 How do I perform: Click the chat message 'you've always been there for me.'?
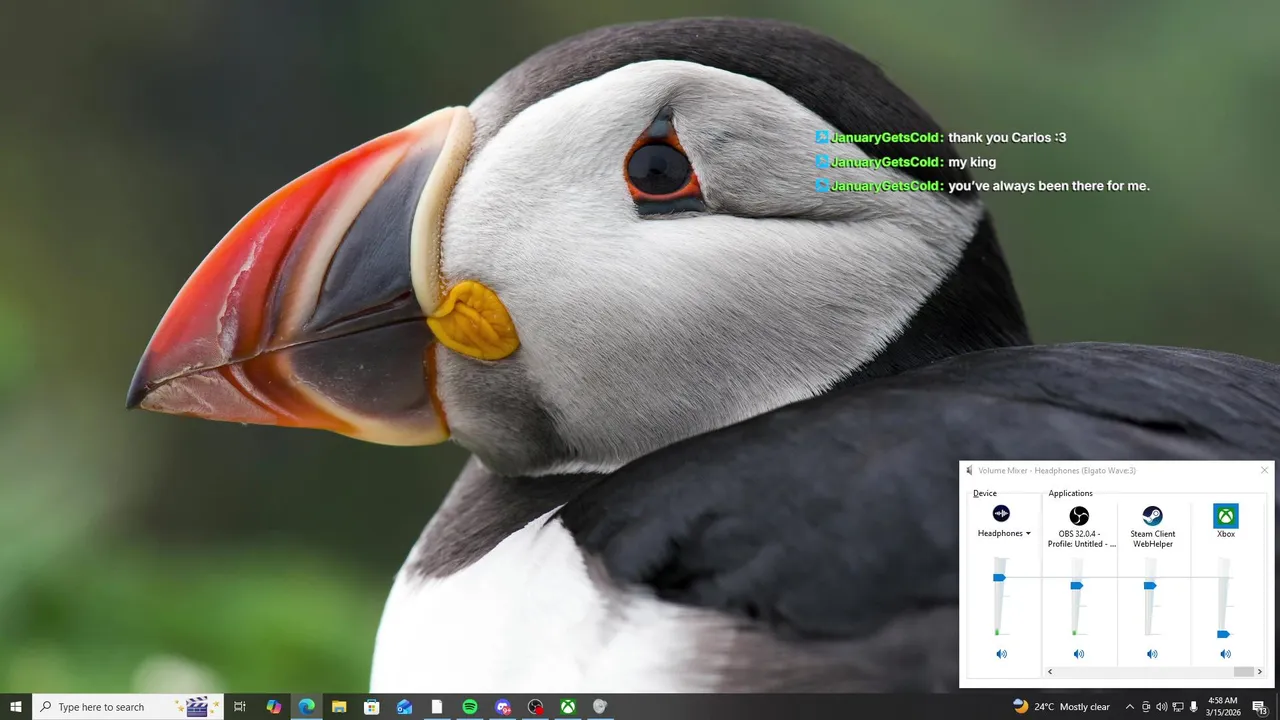[1049, 186]
